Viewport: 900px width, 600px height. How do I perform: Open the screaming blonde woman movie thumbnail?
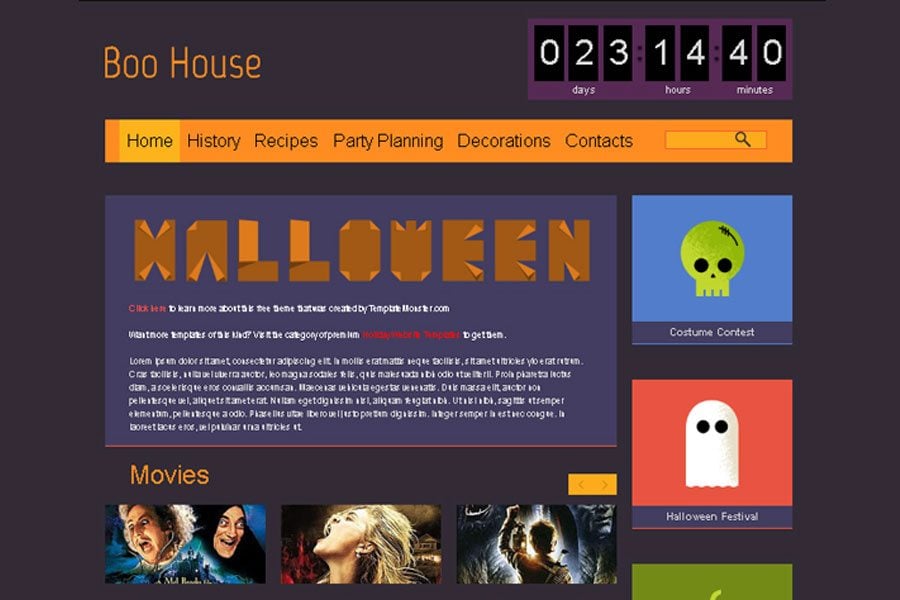(x=361, y=544)
